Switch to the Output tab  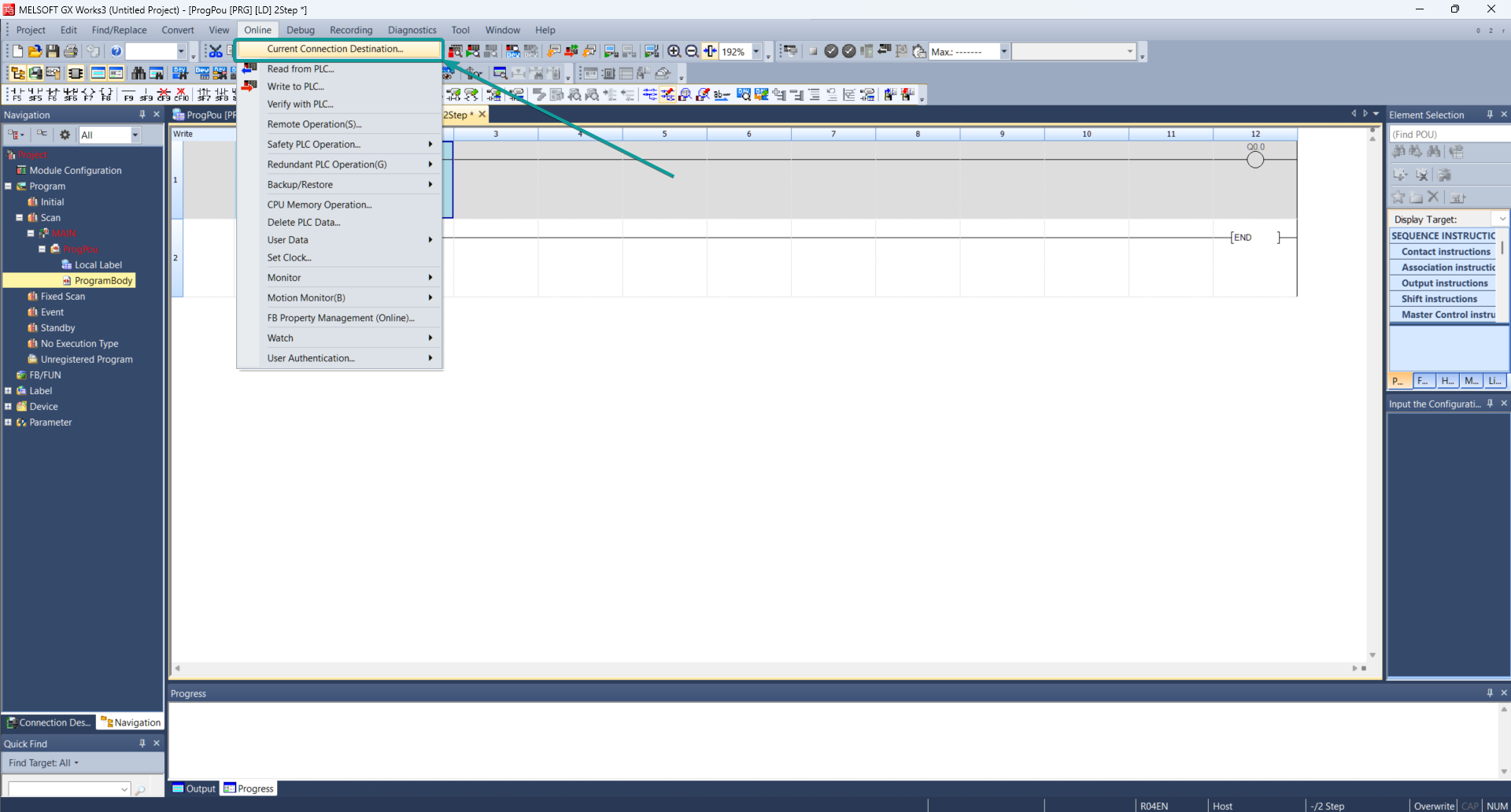(x=194, y=788)
